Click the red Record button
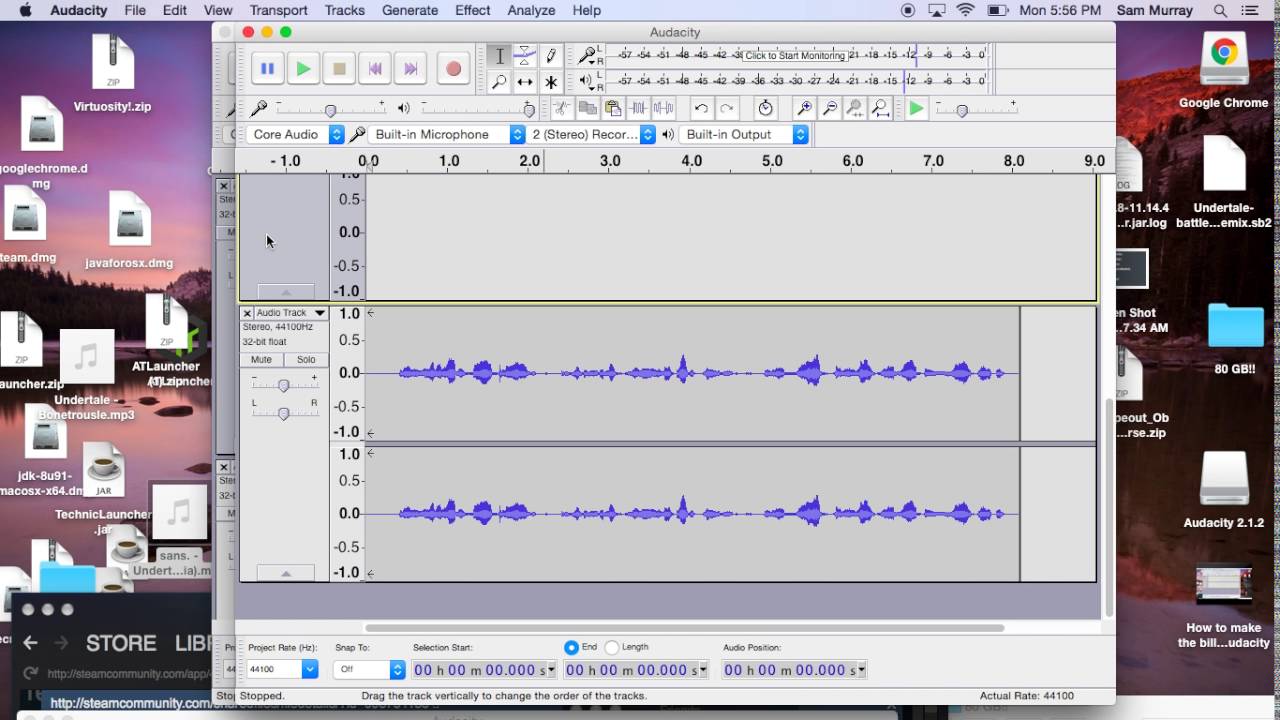Screen dimensions: 1280x720 453,69
